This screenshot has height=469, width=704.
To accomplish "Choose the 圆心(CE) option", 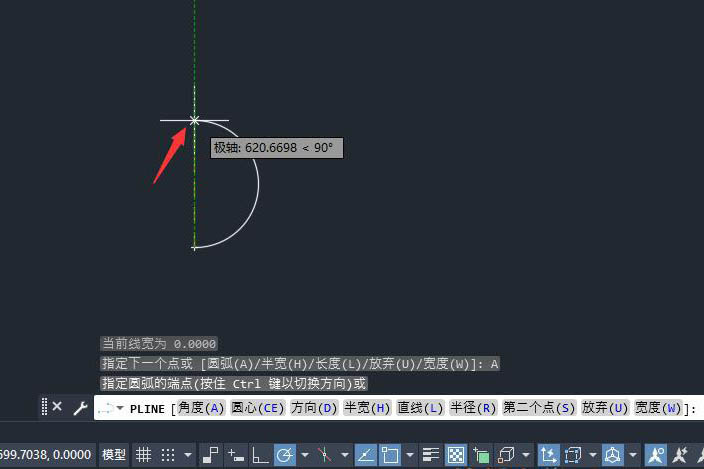I will 258,408.
